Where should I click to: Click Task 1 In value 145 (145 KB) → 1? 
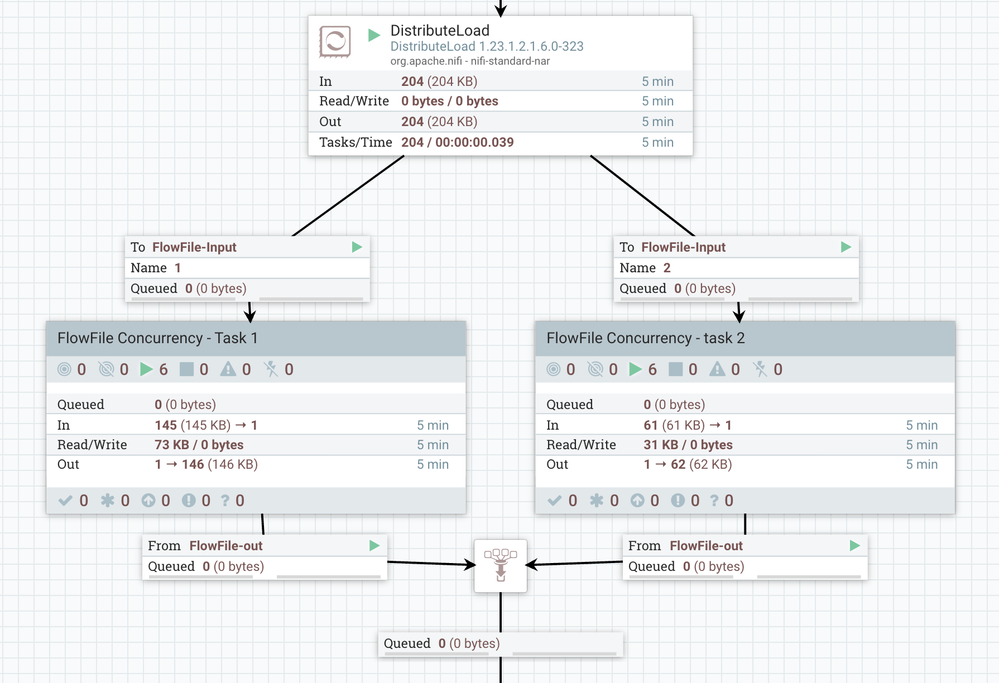pyautogui.click(x=206, y=426)
